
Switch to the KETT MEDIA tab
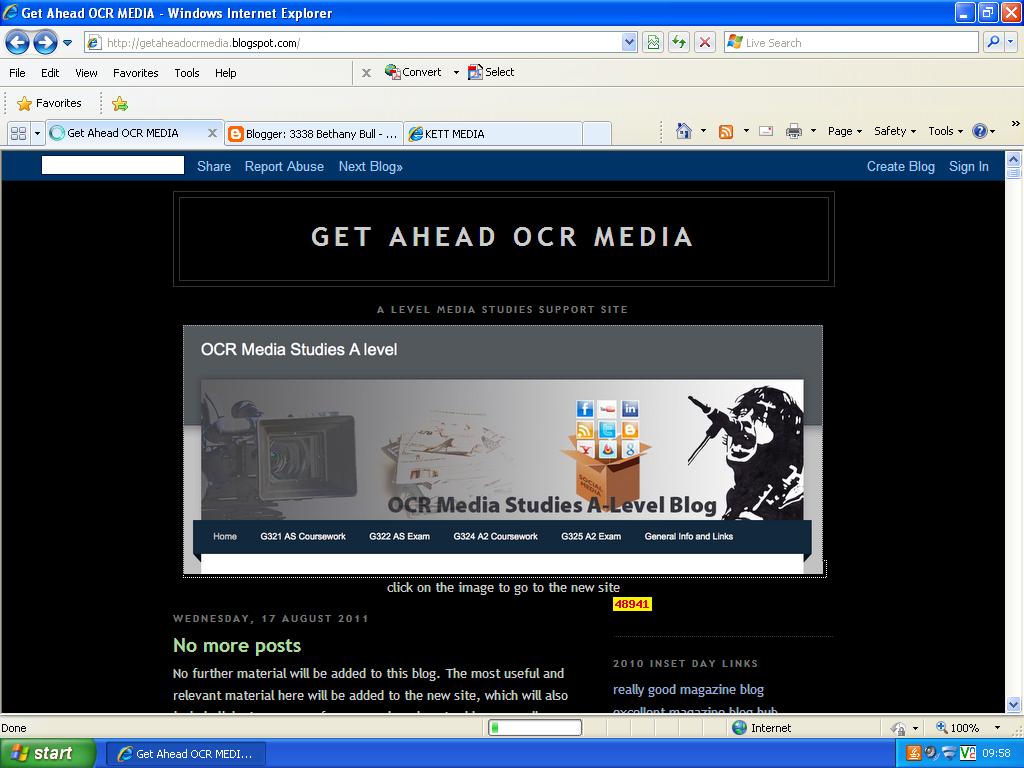click(x=493, y=134)
